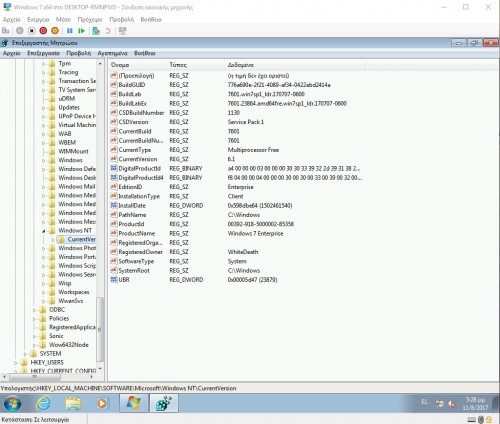Click the green Reset/Resume play icon

(81, 31)
